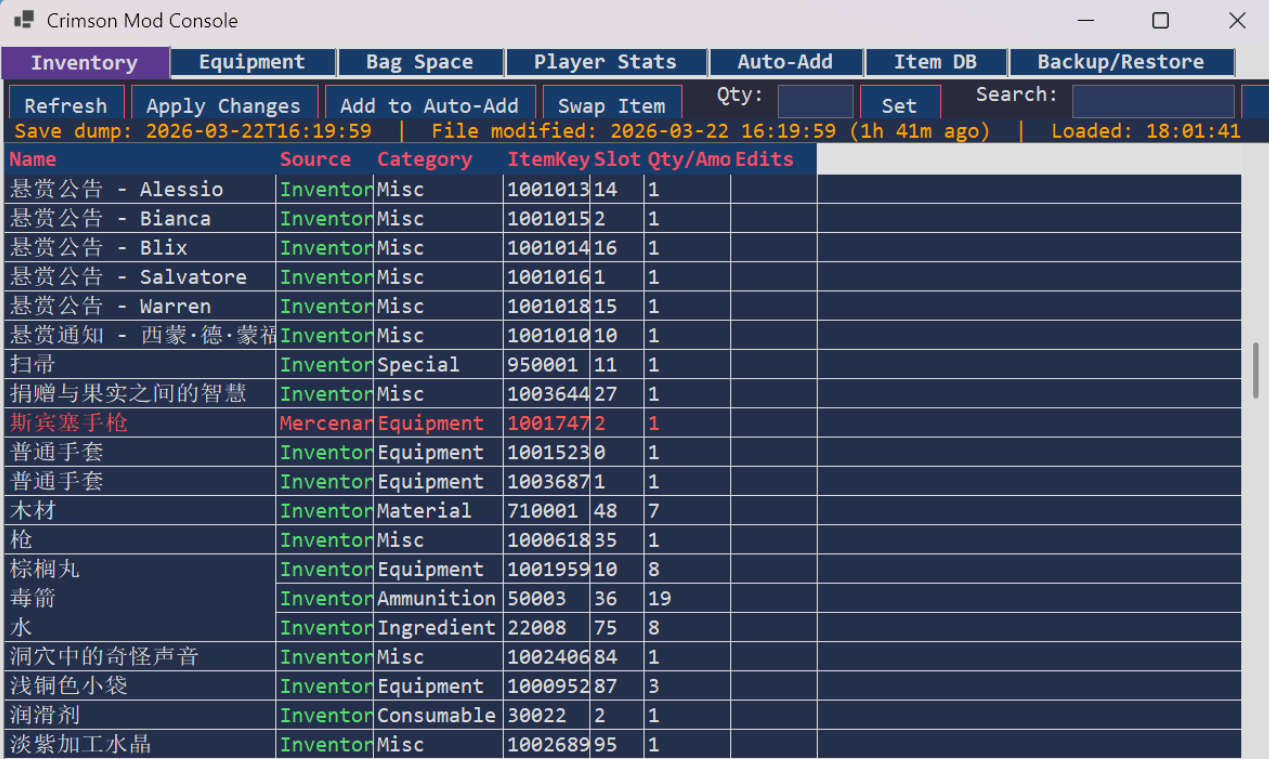
Task: Open the Auto-Add tab
Action: [785, 62]
